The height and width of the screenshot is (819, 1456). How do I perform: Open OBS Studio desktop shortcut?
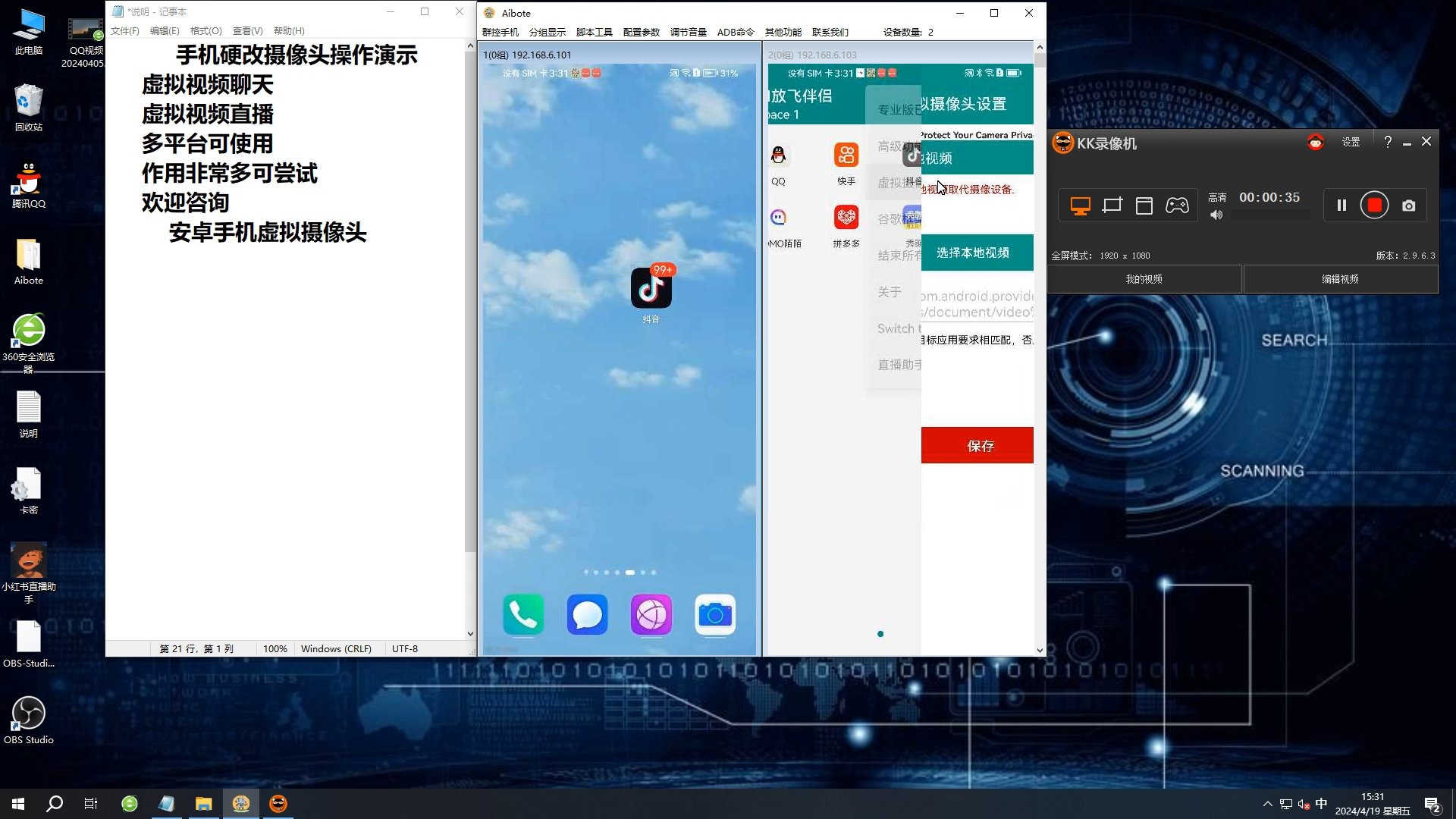29,721
